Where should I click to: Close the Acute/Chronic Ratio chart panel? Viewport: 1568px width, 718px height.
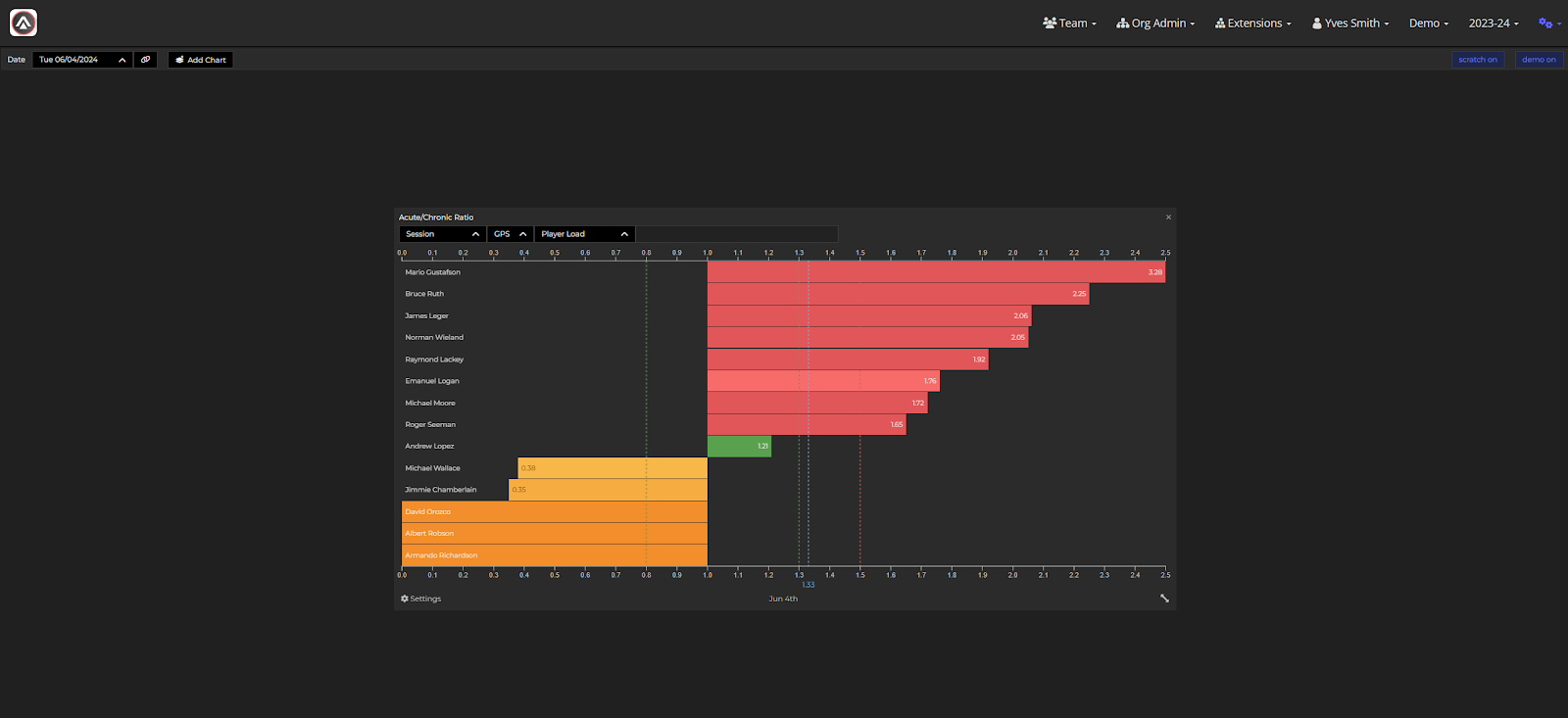(x=1168, y=217)
